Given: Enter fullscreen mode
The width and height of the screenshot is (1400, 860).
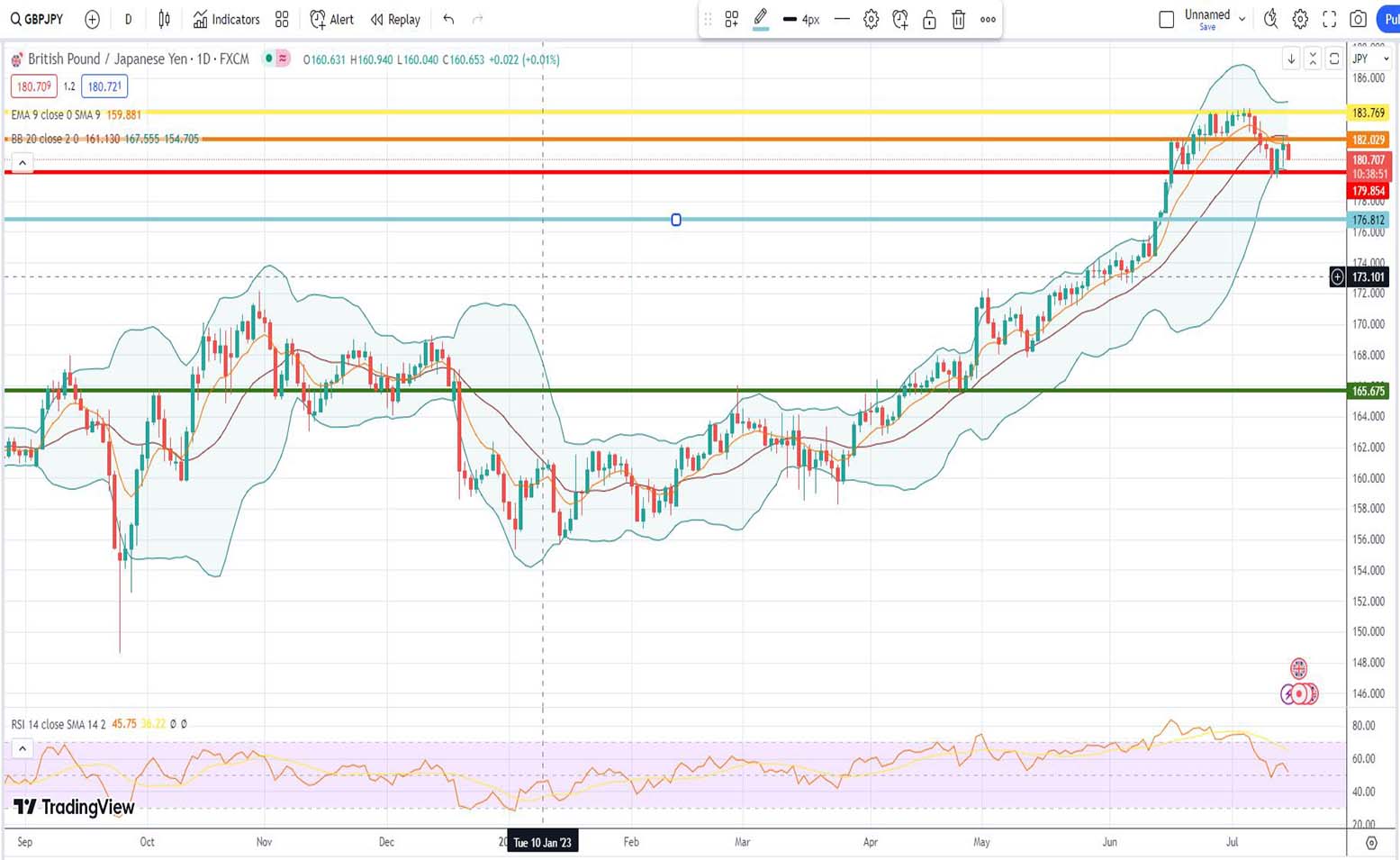Looking at the screenshot, I should [1329, 19].
